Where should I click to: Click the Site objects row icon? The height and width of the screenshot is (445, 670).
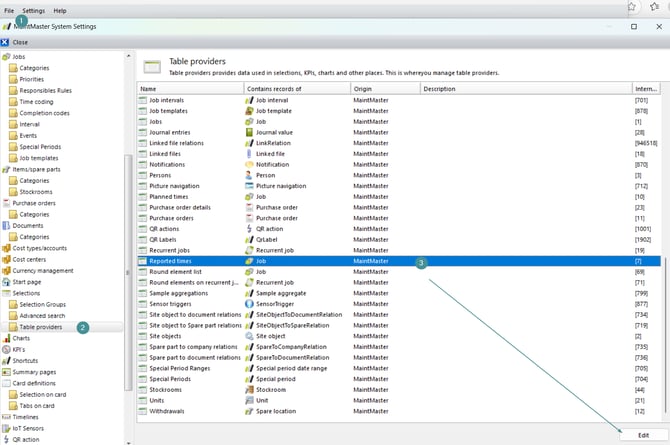click(143, 336)
